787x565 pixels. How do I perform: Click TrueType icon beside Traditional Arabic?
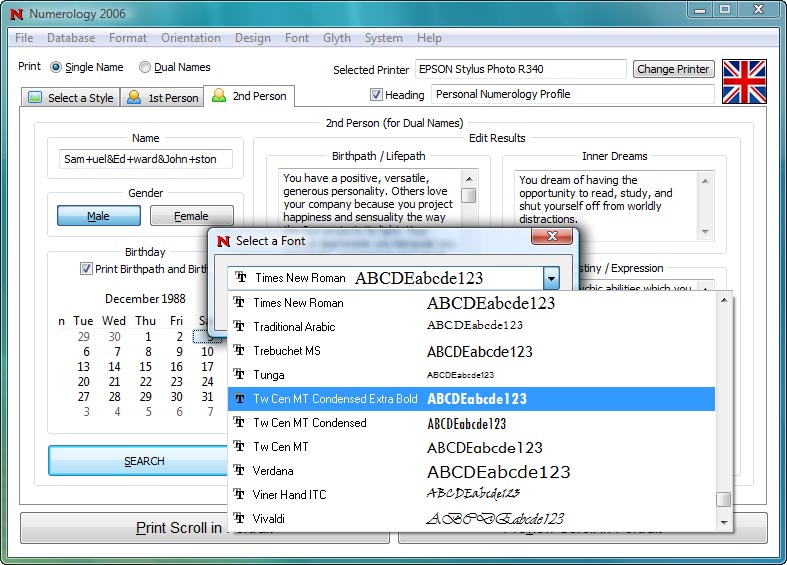coord(239,326)
